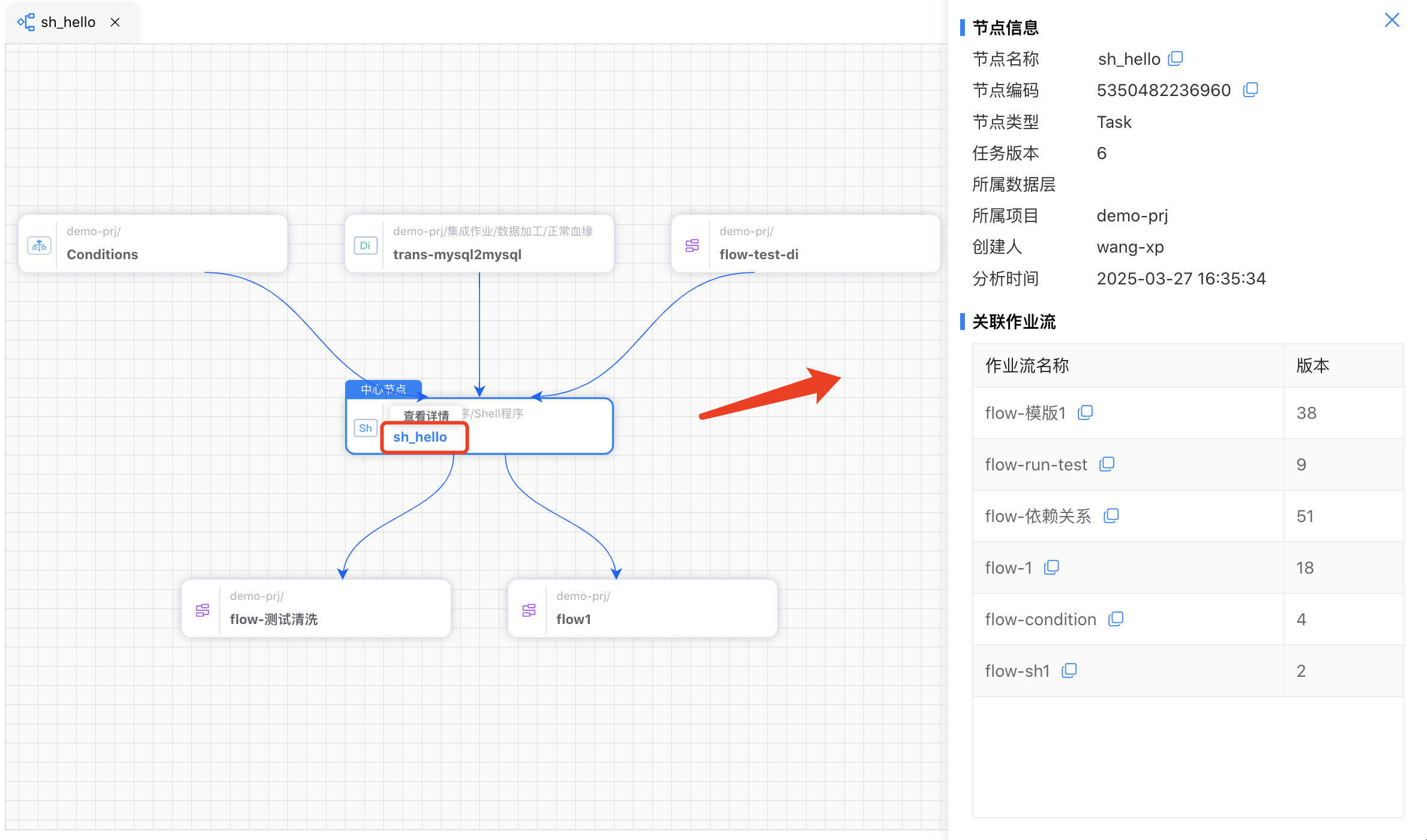
Task: Copy the flow-1 workflow name
Action: click(1051, 567)
